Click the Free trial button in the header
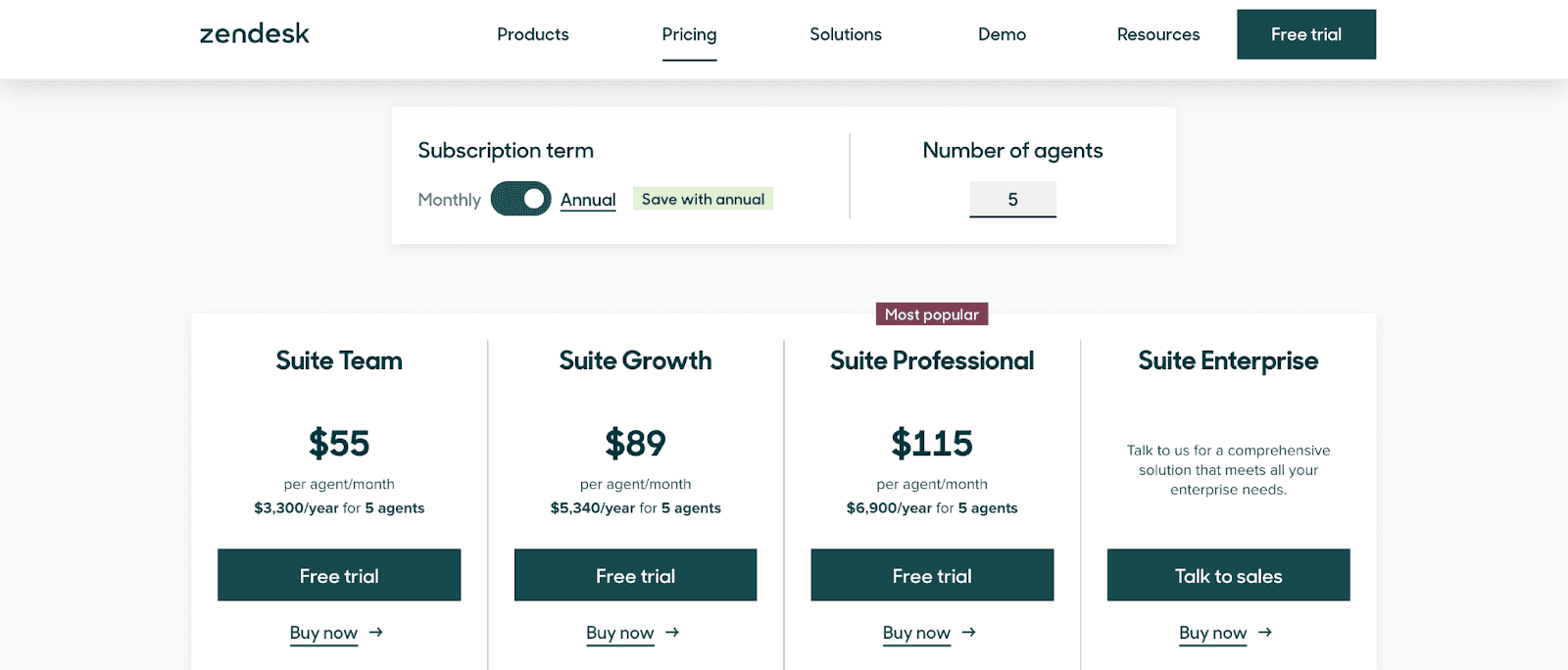The image size is (1568, 670). pyautogui.click(x=1305, y=33)
